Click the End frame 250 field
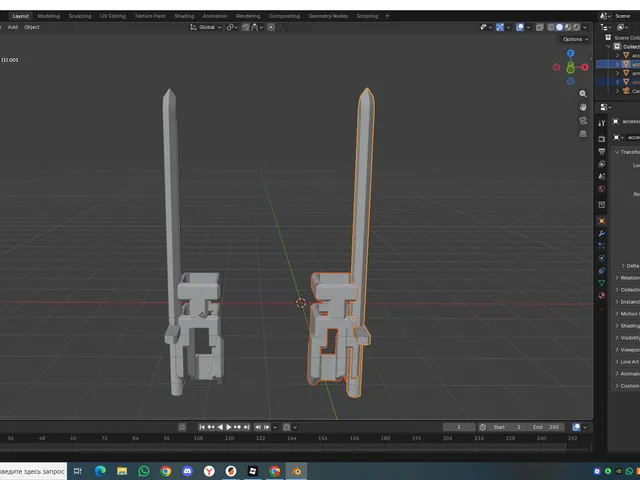The height and width of the screenshot is (480, 640). point(546,427)
